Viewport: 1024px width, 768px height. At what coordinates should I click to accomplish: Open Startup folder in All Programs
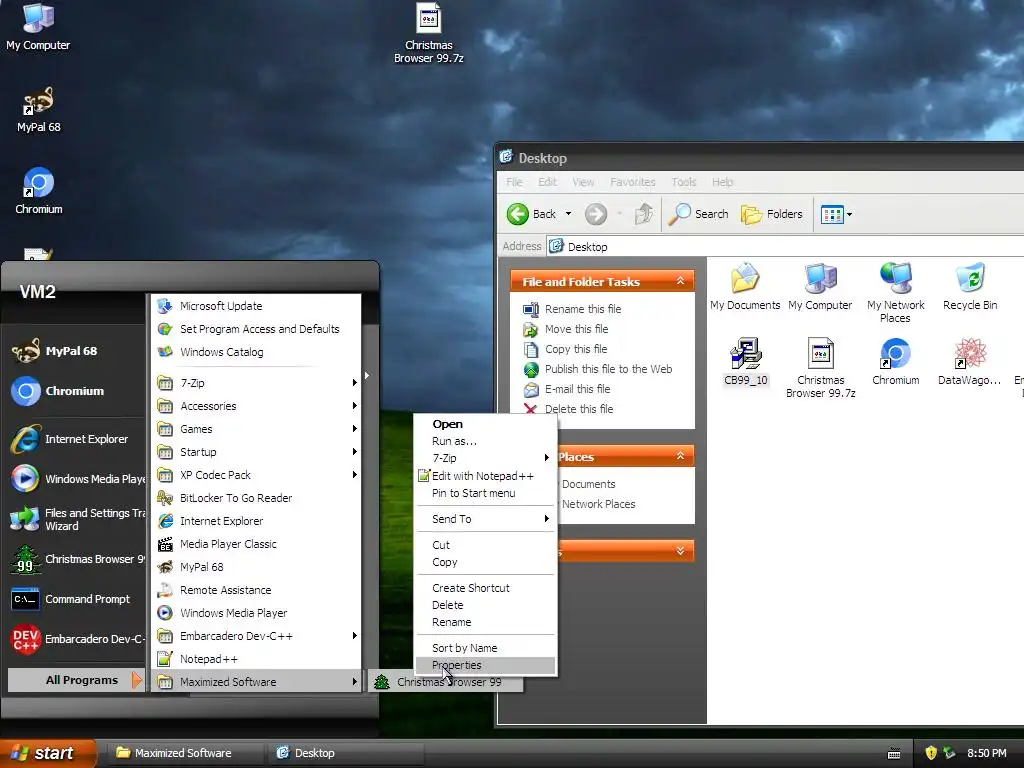point(257,452)
